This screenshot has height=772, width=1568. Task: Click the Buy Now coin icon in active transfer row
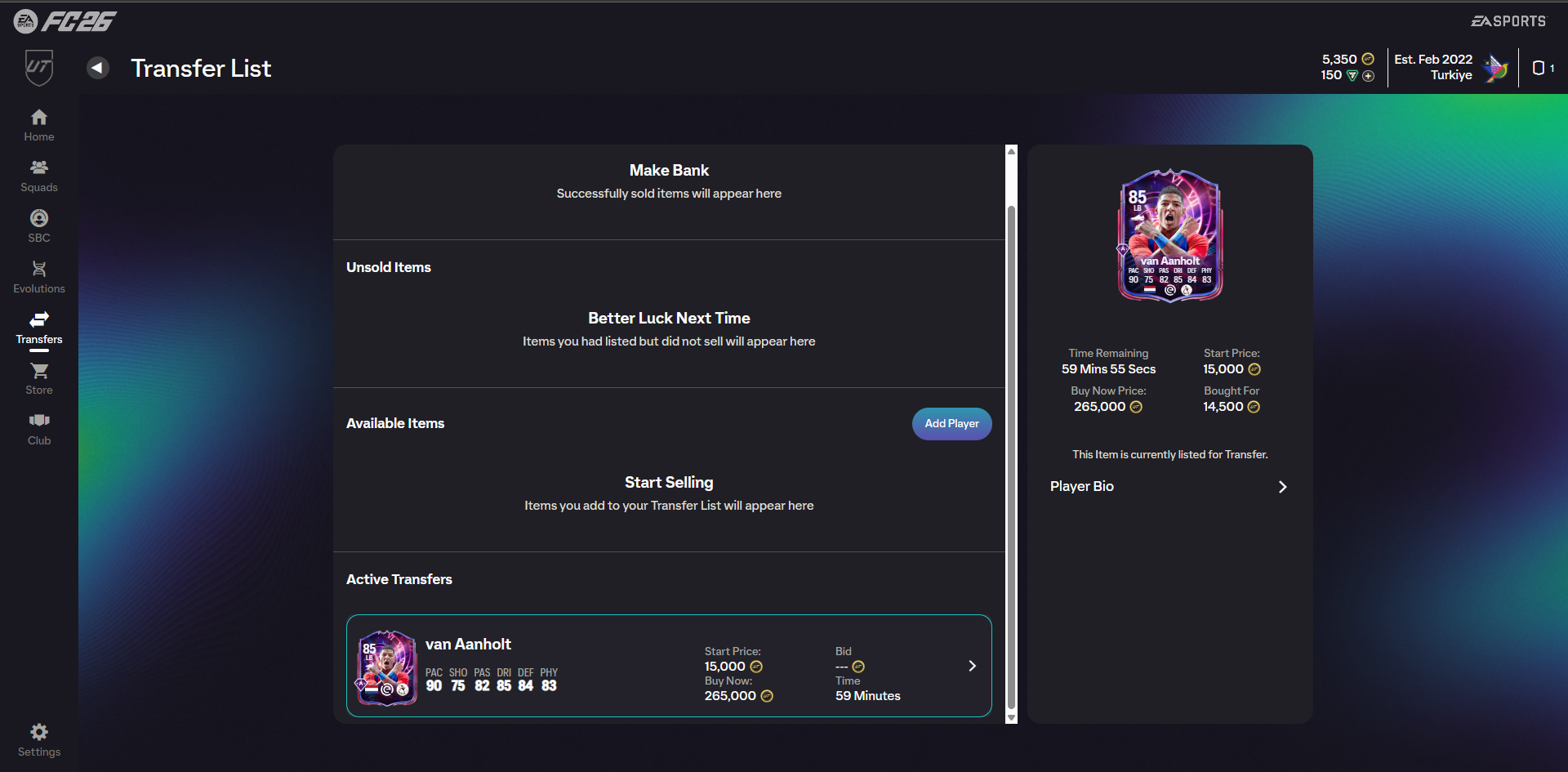[767, 696]
